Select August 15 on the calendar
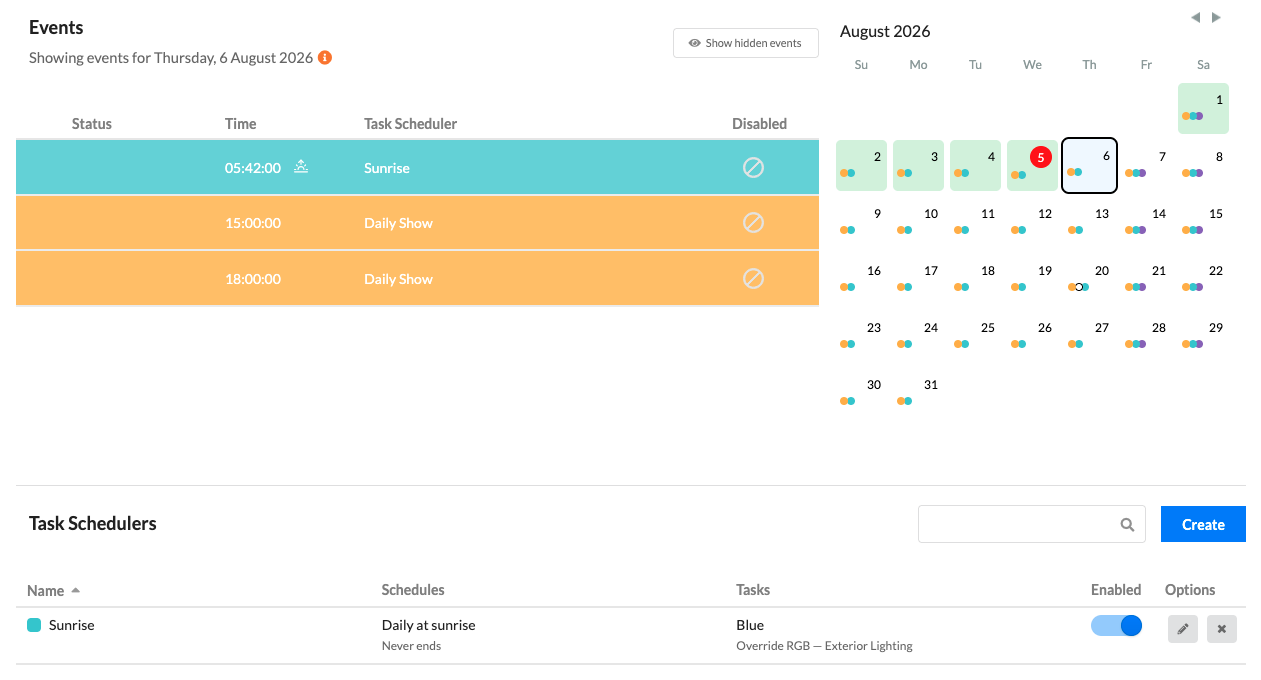Image resolution: width=1261 pixels, height=680 pixels. pyautogui.click(x=1203, y=222)
